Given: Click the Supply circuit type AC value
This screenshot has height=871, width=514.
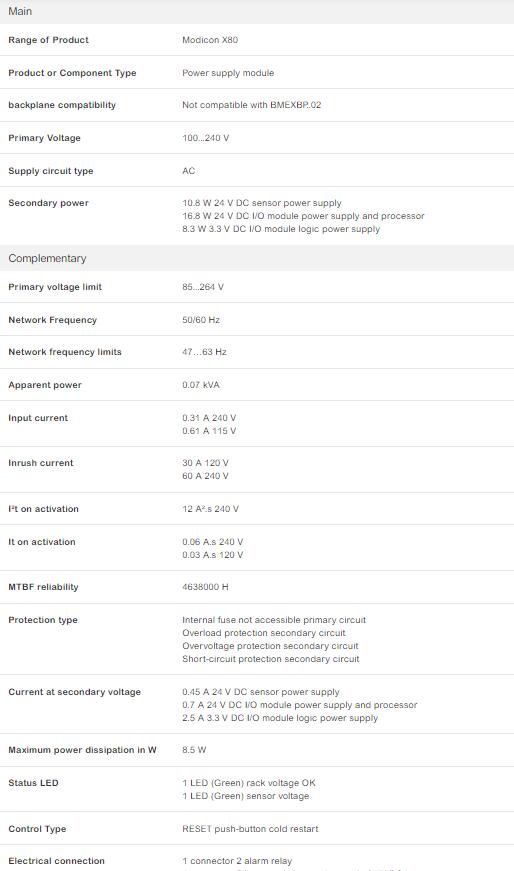Looking at the screenshot, I should point(188,171).
